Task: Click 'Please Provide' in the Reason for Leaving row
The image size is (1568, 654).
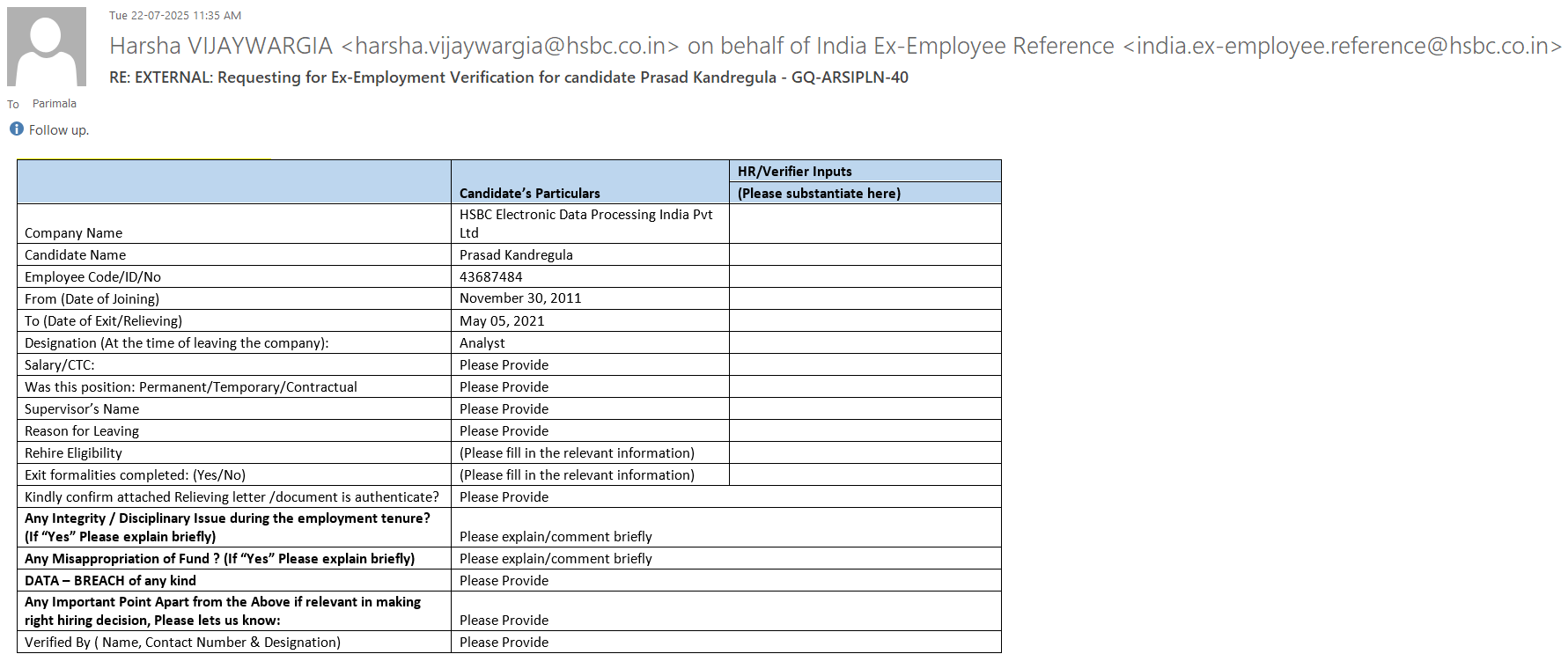Action: pyautogui.click(x=504, y=431)
